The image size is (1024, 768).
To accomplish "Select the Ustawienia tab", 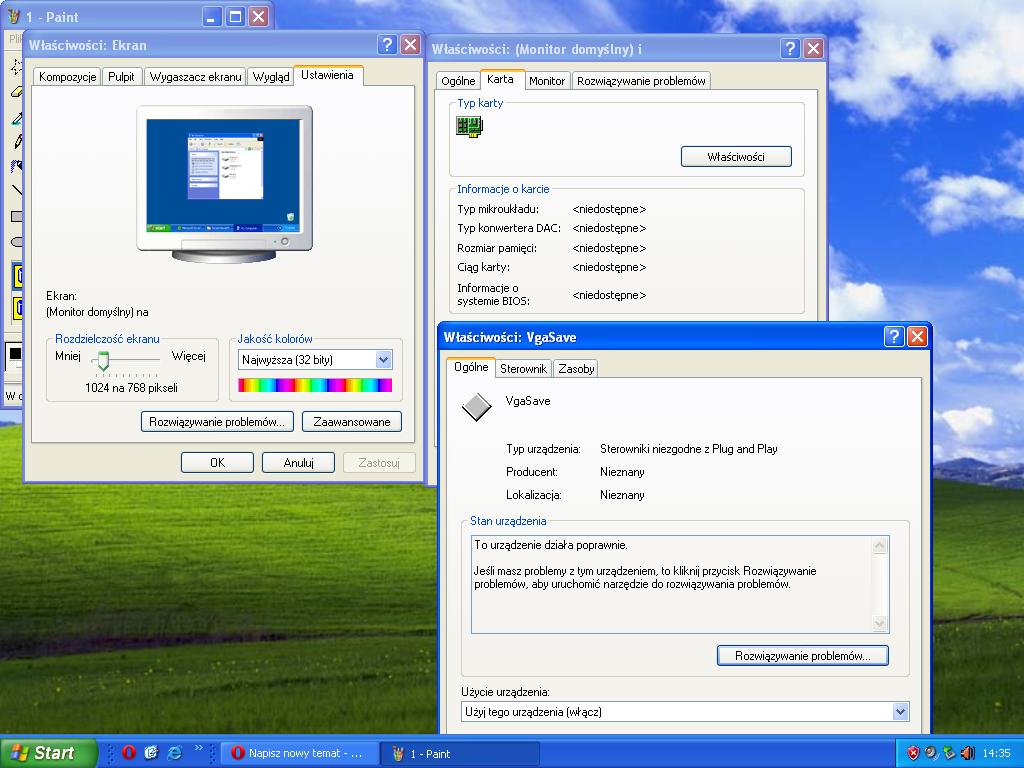I will (327, 75).
